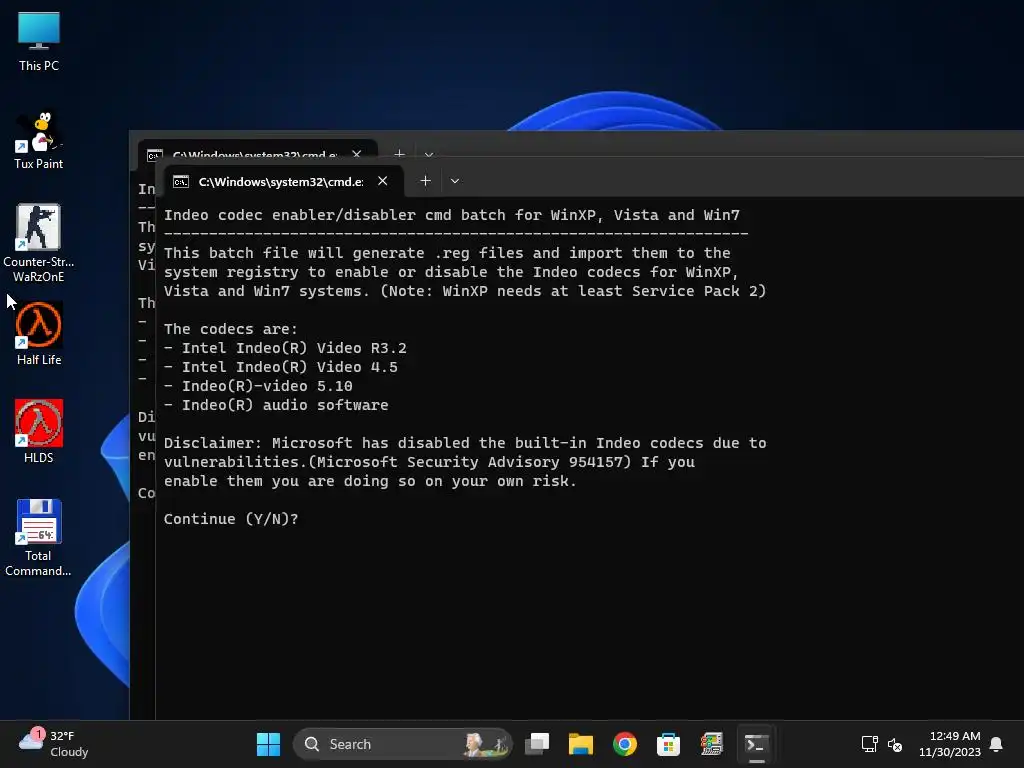
Task: Click the 'Indeo(R) audio software' line
Action: click(276, 405)
